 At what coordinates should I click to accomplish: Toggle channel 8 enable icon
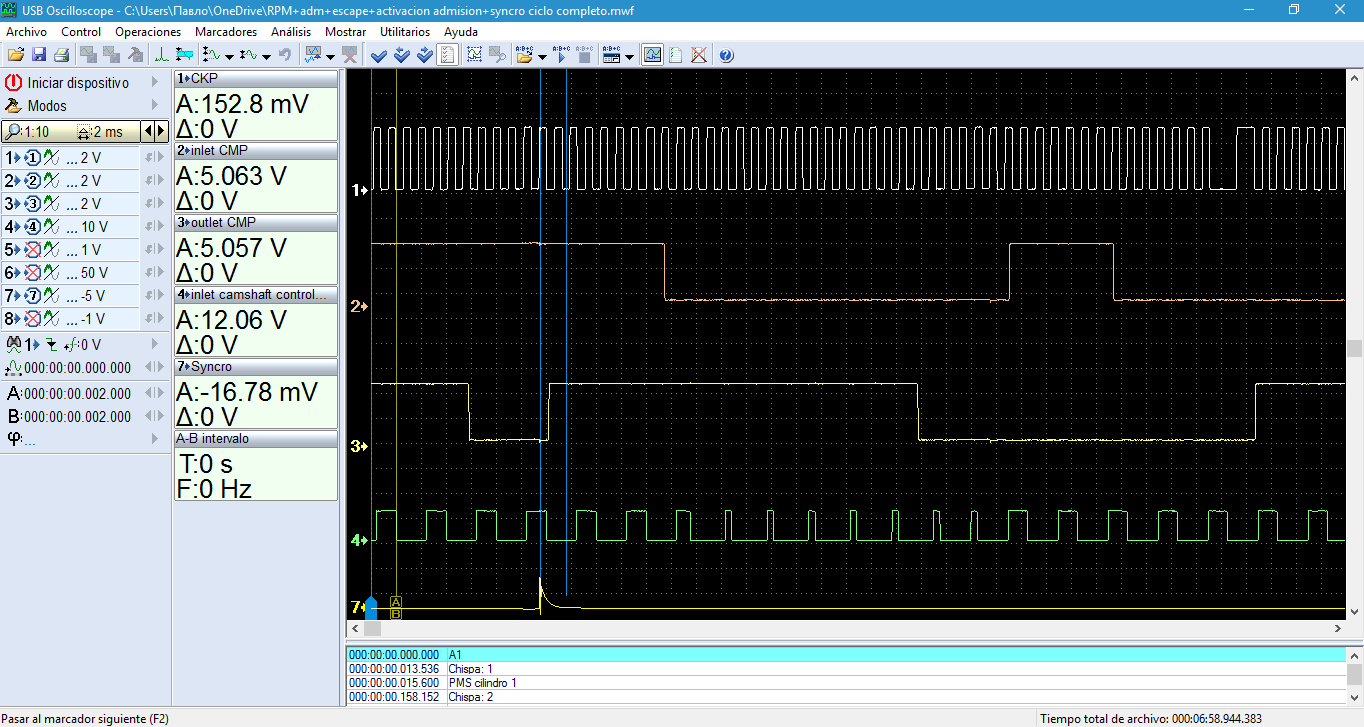[x=32, y=319]
